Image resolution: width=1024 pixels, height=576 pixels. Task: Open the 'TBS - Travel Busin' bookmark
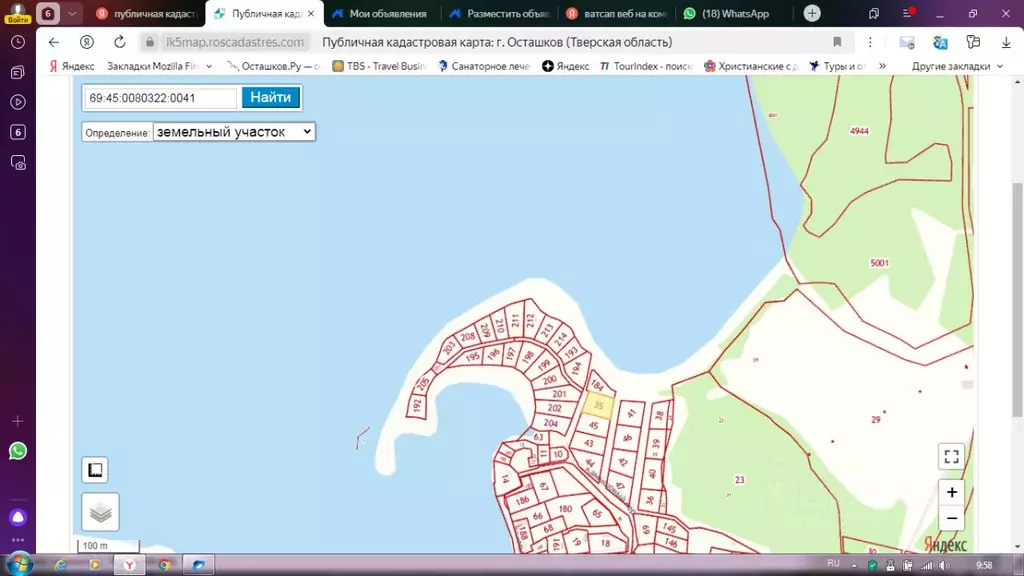(379, 66)
